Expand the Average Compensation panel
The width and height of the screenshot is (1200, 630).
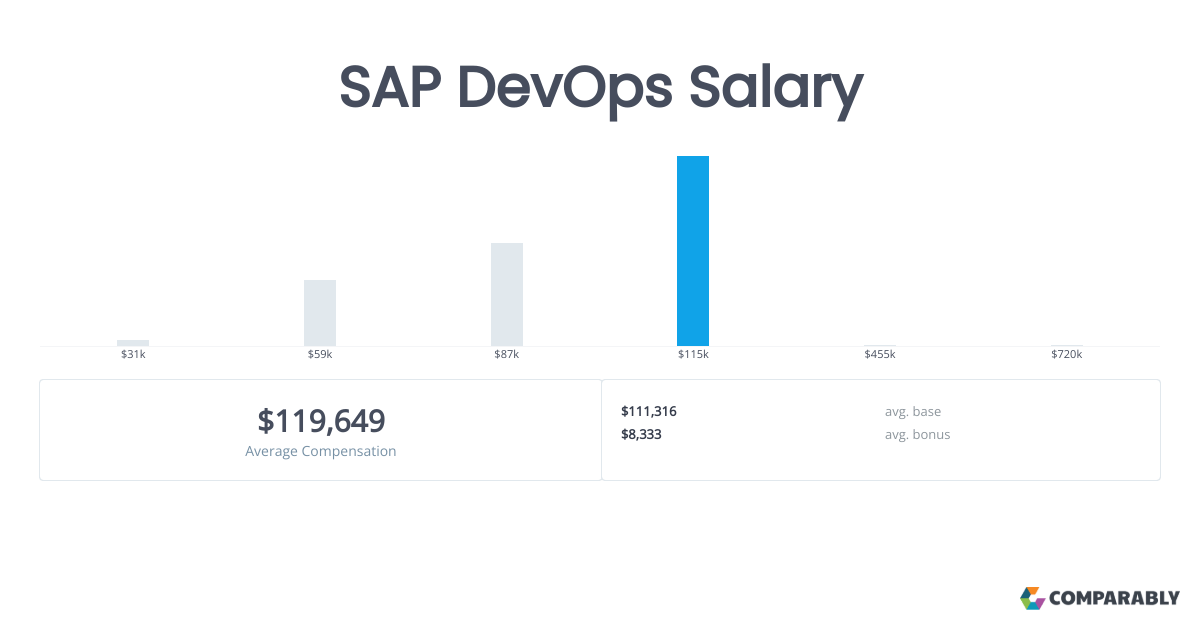click(x=320, y=430)
